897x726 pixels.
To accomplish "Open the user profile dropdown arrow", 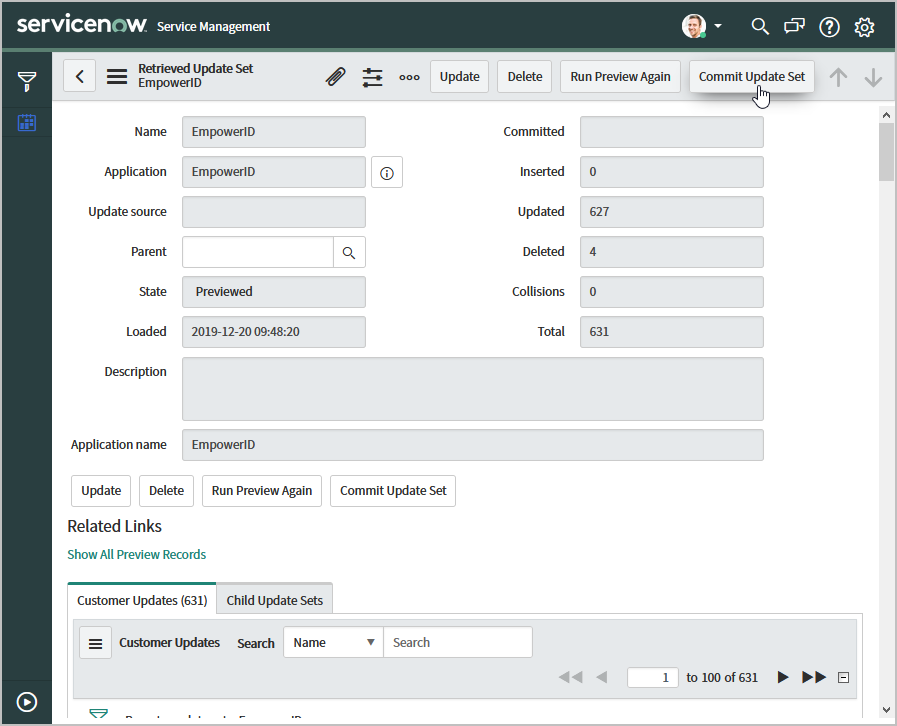I will (x=718, y=26).
